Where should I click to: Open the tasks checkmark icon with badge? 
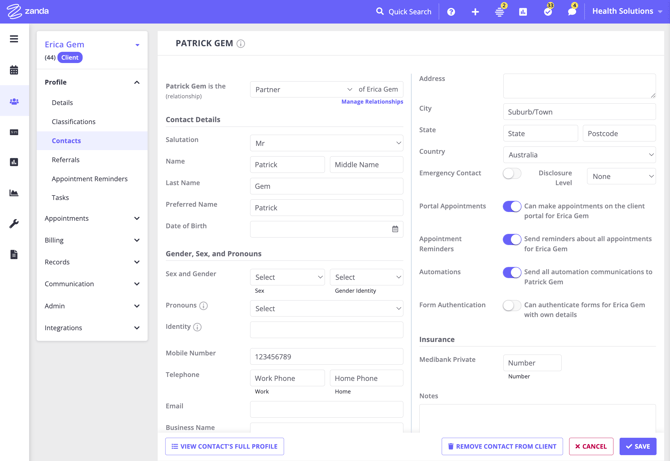[548, 12]
